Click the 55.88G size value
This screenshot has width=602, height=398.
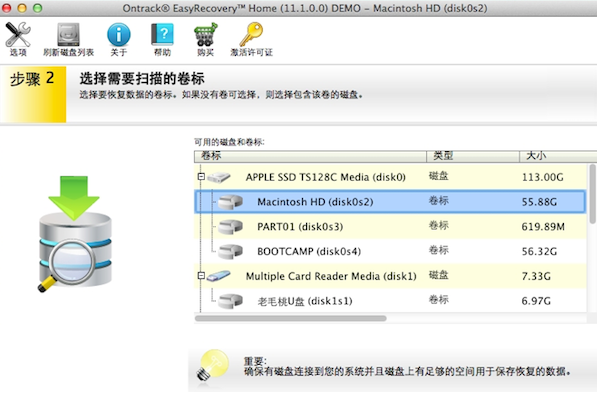(539, 202)
